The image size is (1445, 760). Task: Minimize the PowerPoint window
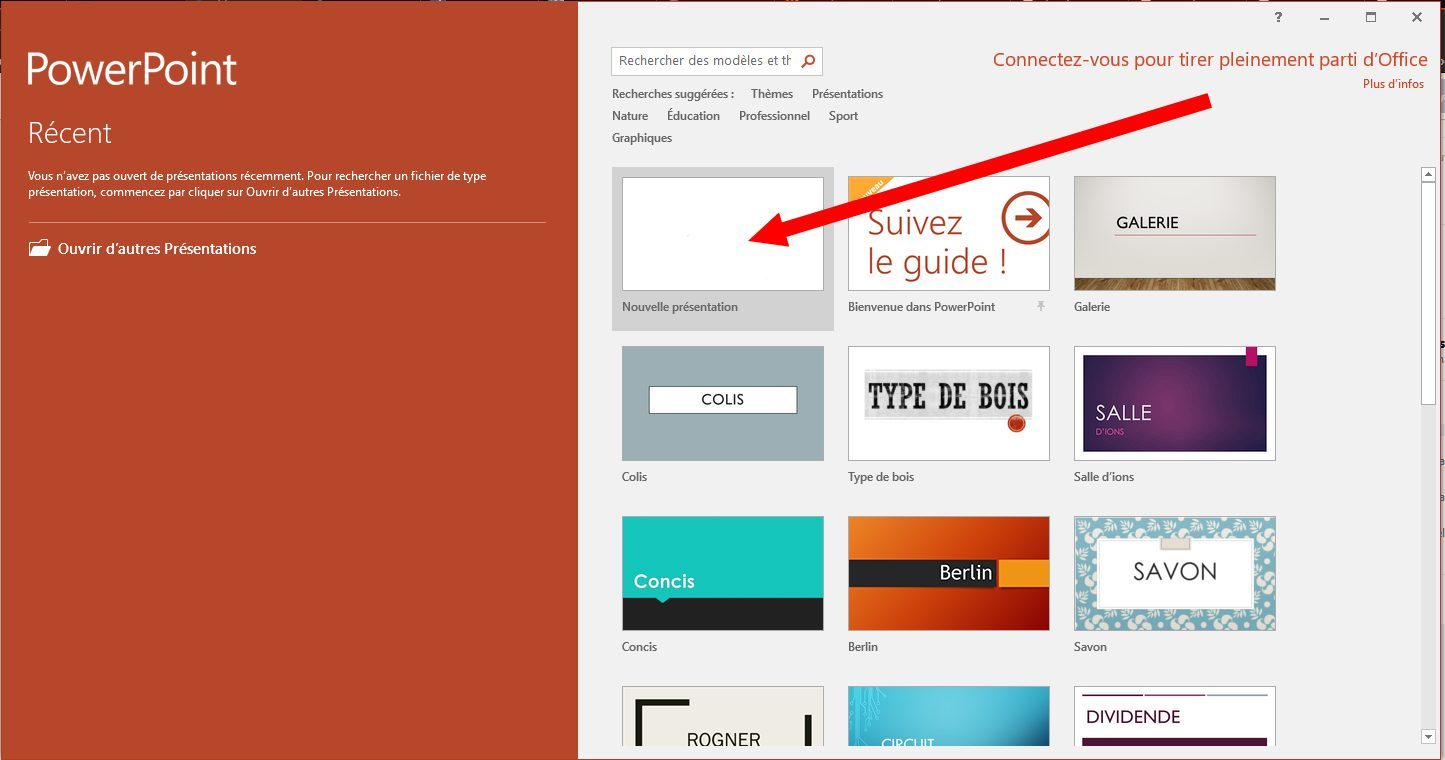(x=1325, y=17)
